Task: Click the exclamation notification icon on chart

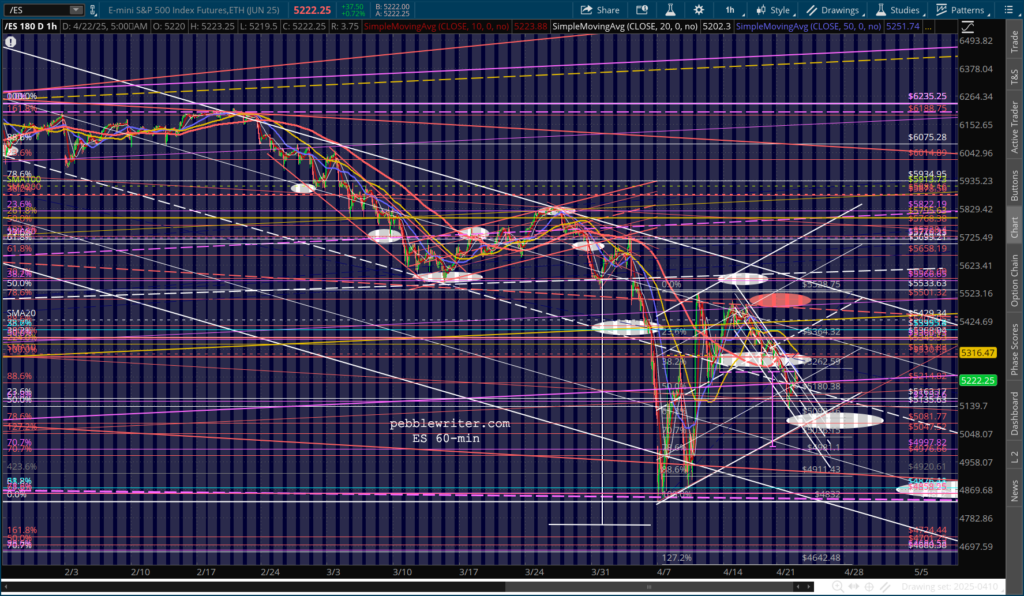Action: (10, 42)
